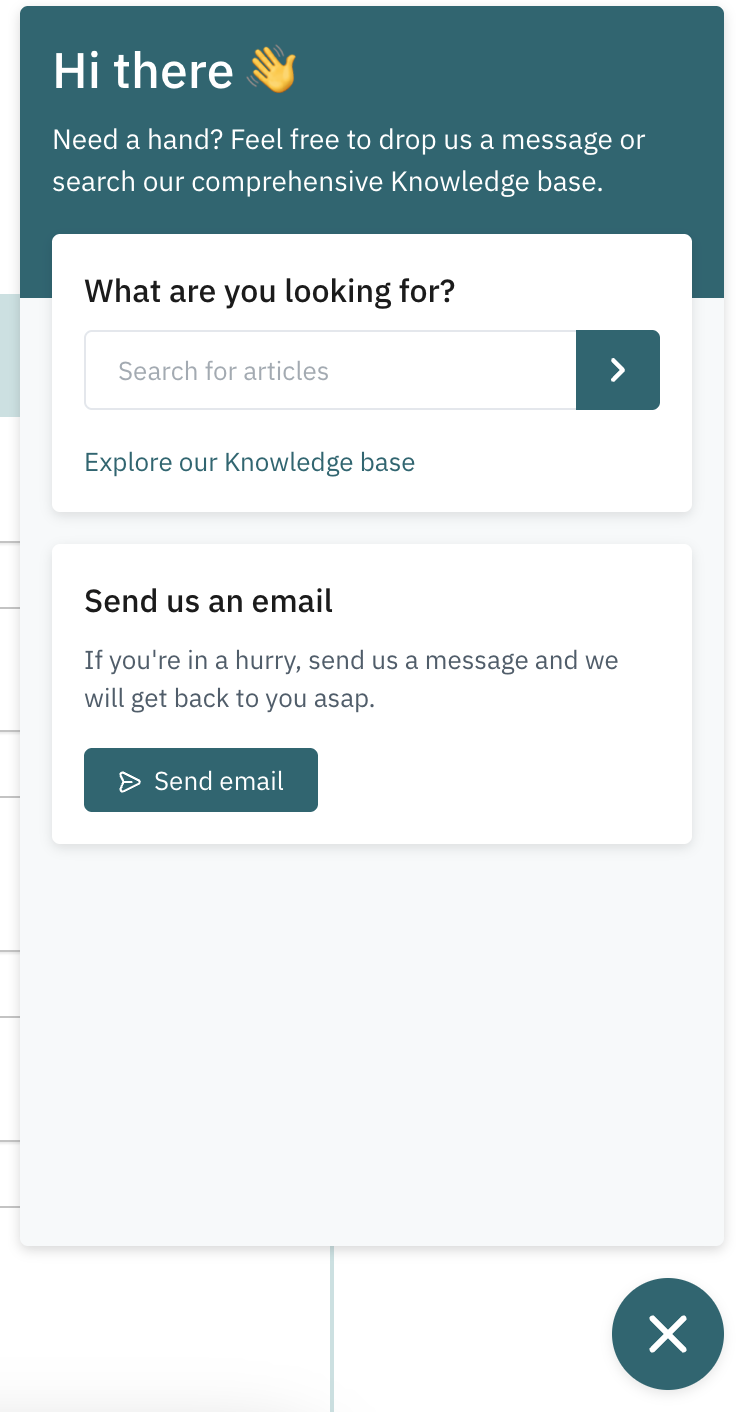Click the vertical divider line below the widget
750x1412 pixels.
coord(331,1328)
